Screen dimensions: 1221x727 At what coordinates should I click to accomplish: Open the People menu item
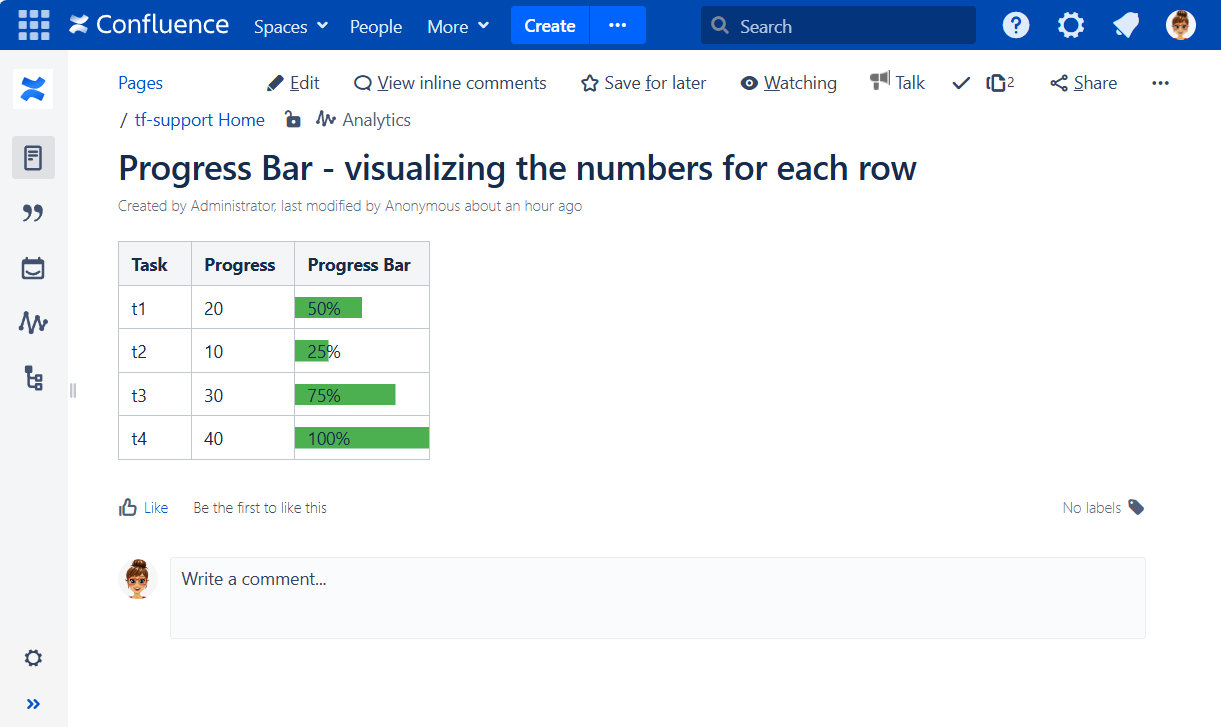(x=376, y=26)
